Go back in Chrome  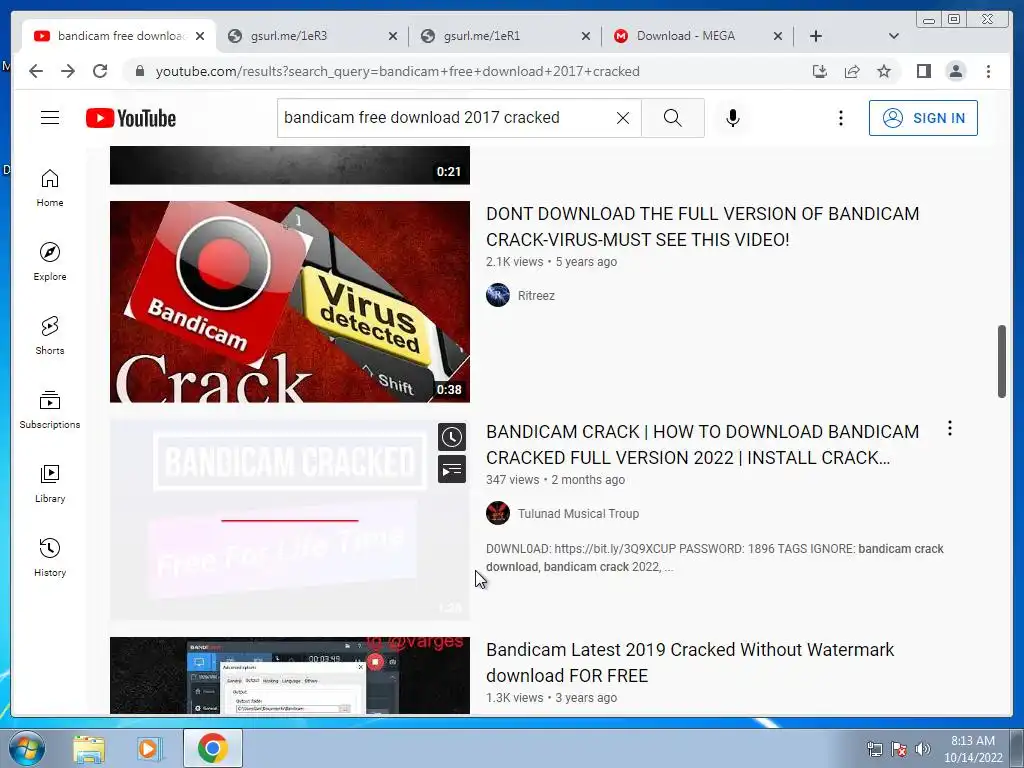point(36,71)
